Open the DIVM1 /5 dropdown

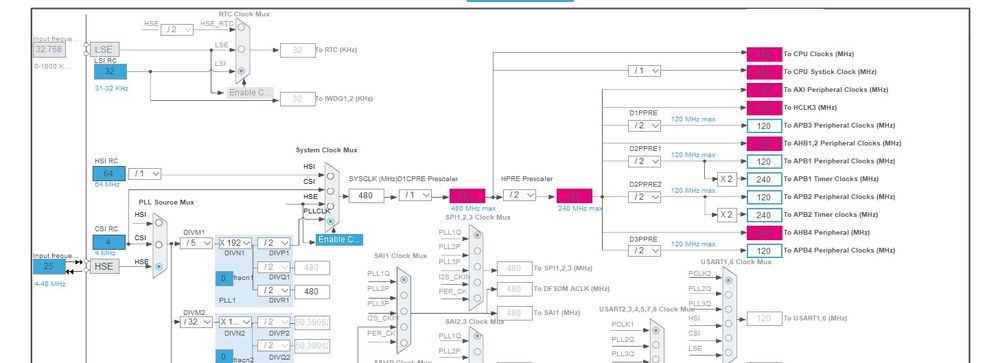pyautogui.click(x=196, y=243)
